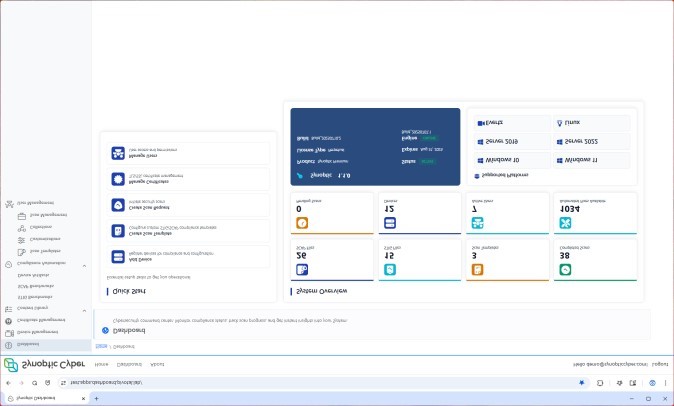674x406 pixels.
Task: Click the Compliance Scans card icon
Action: (x=566, y=269)
